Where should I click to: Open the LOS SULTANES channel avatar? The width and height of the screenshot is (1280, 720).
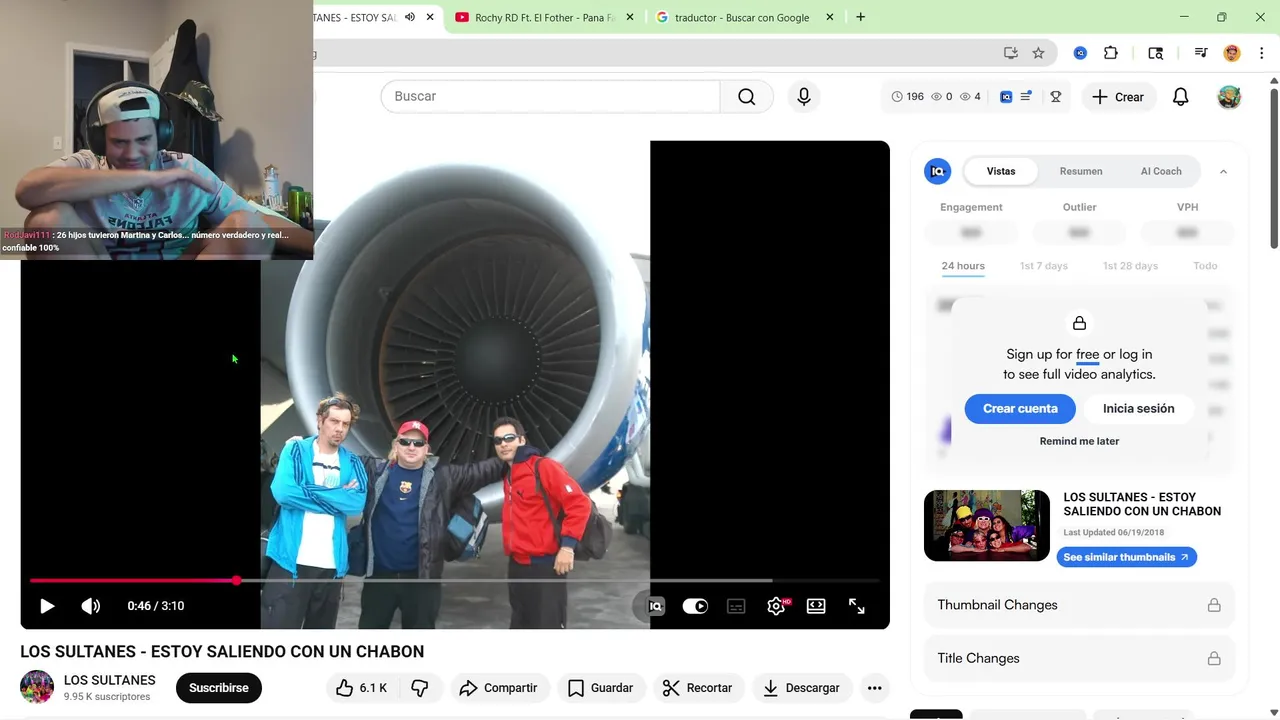tap(37, 687)
